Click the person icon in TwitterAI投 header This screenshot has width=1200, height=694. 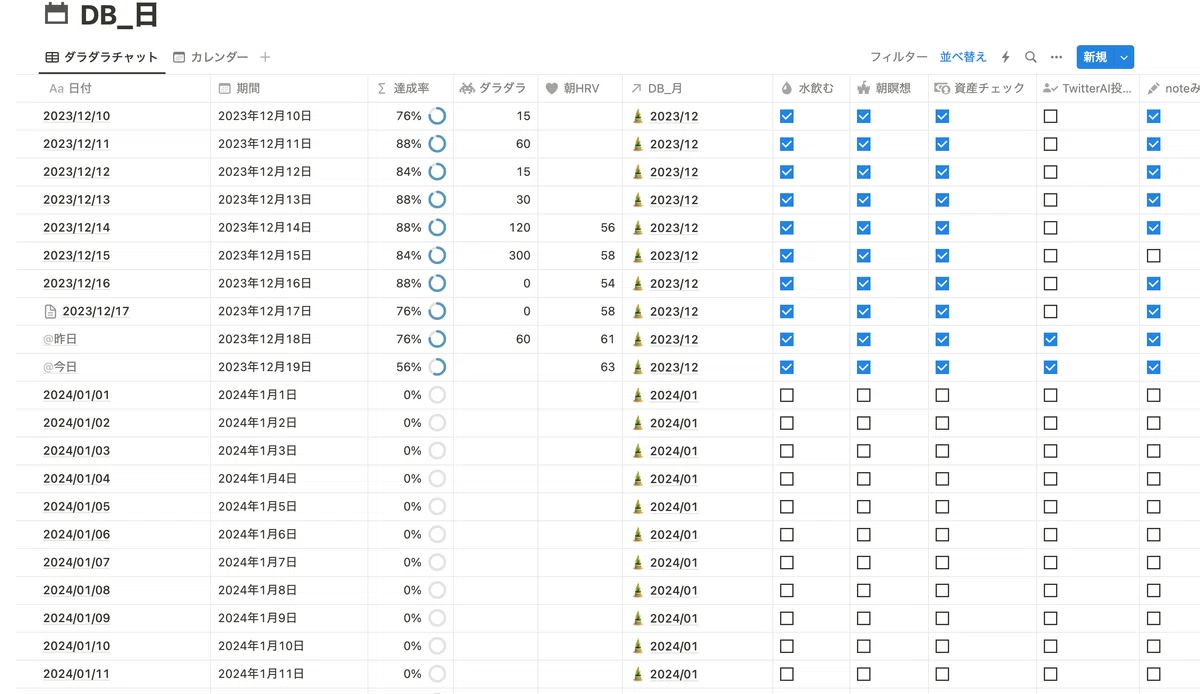1049,88
